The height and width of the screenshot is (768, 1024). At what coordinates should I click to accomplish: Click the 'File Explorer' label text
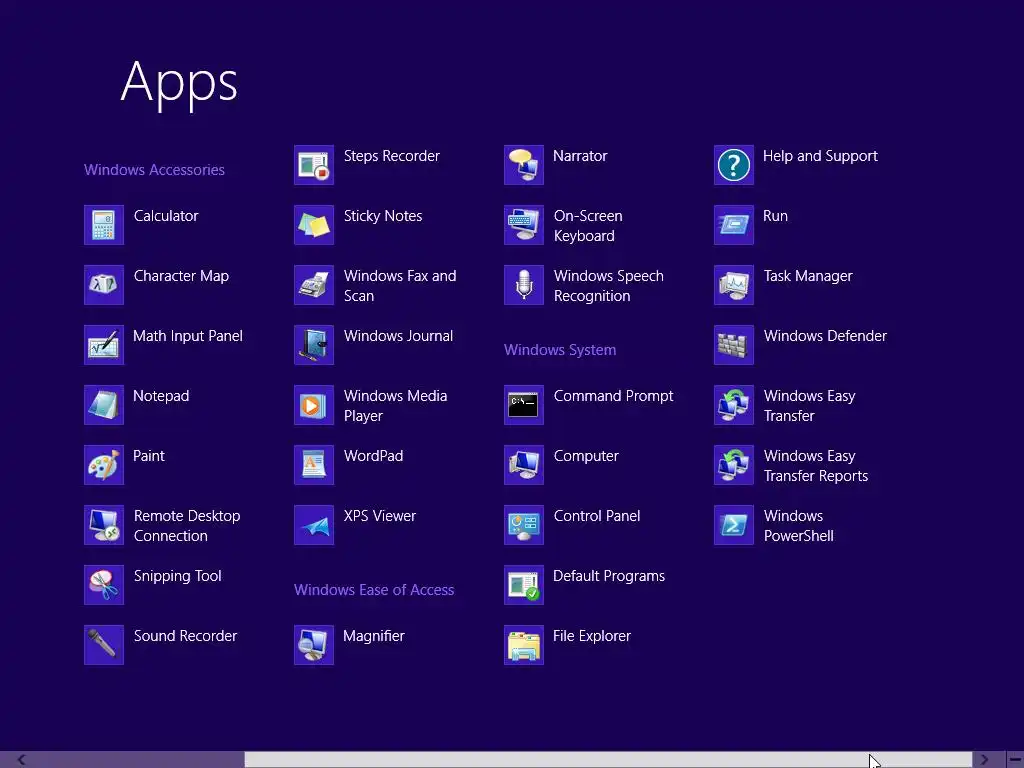coord(592,637)
